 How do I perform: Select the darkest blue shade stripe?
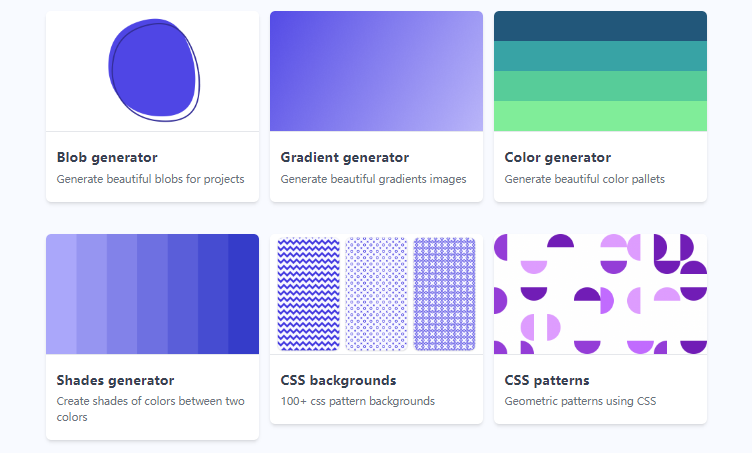coord(244,294)
